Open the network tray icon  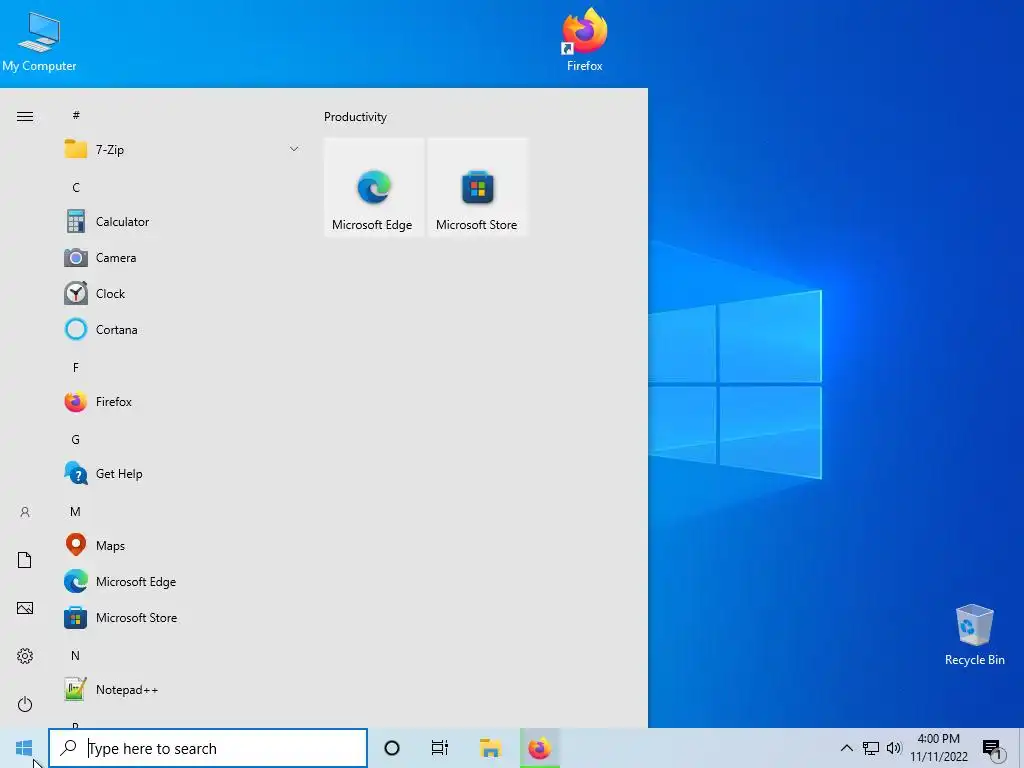(x=871, y=748)
